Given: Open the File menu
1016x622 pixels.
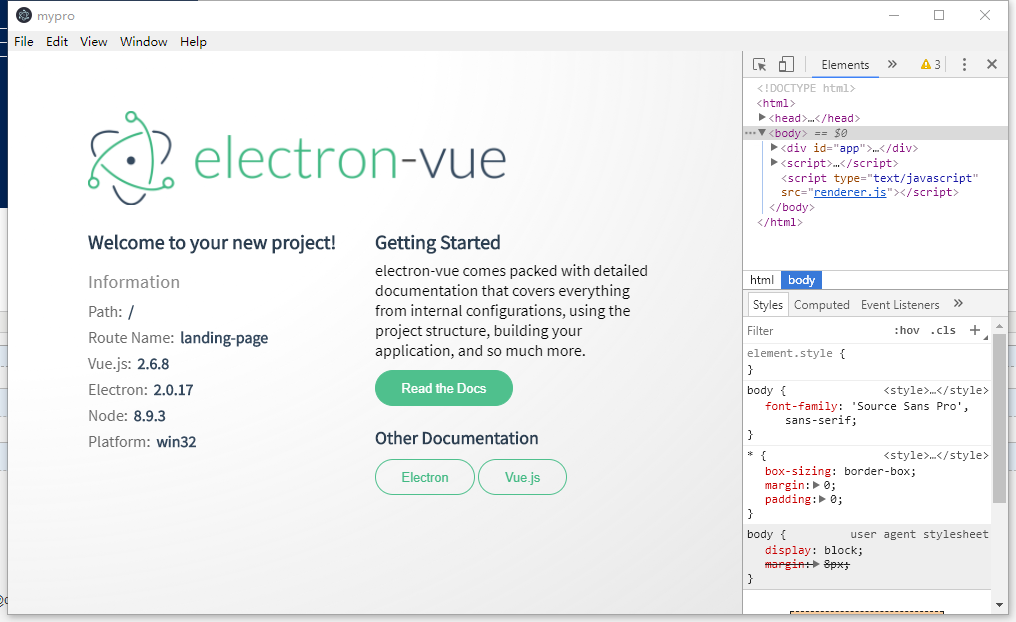Looking at the screenshot, I should [24, 41].
